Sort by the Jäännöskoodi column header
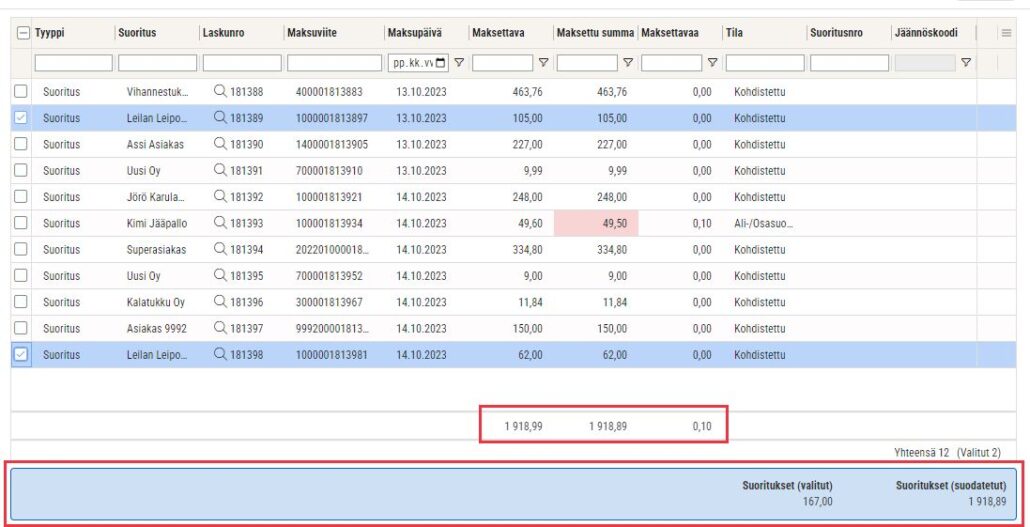The height and width of the screenshot is (527, 1030). (926, 33)
